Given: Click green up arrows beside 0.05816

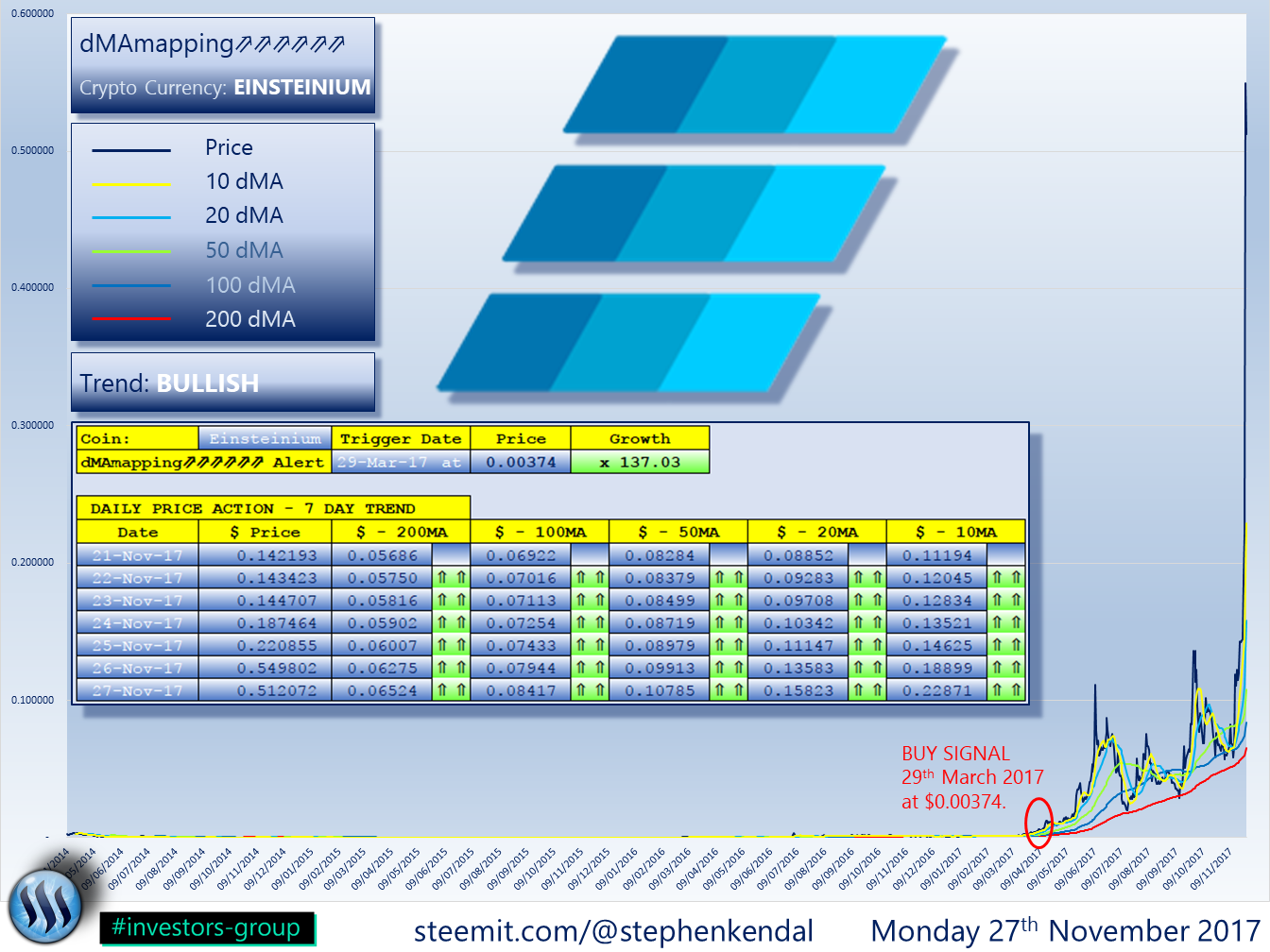Looking at the screenshot, I should (452, 601).
